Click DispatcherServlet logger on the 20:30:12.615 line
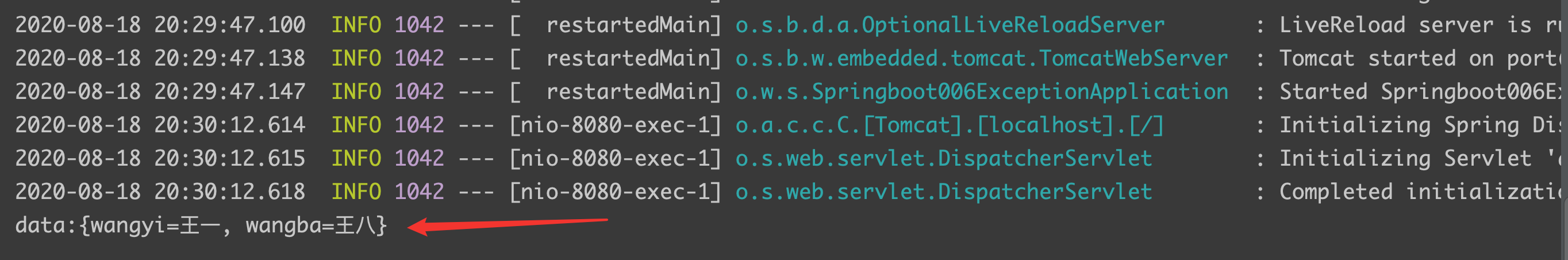 coord(943,159)
